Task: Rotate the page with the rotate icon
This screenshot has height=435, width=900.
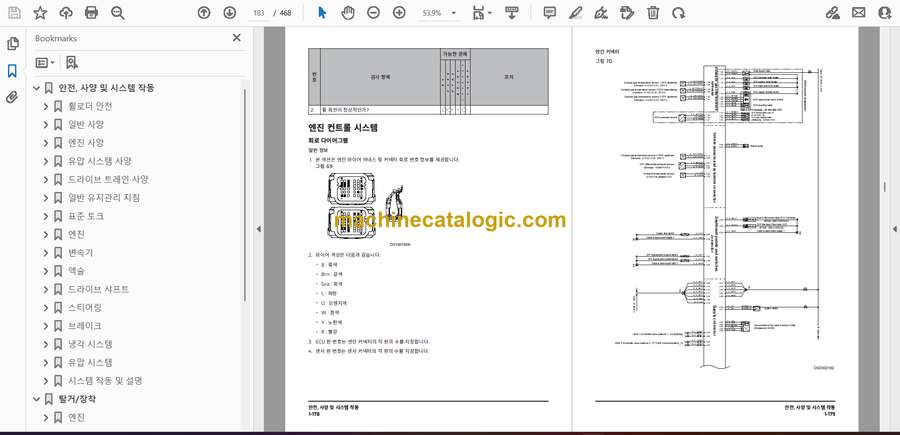Action: (x=678, y=13)
